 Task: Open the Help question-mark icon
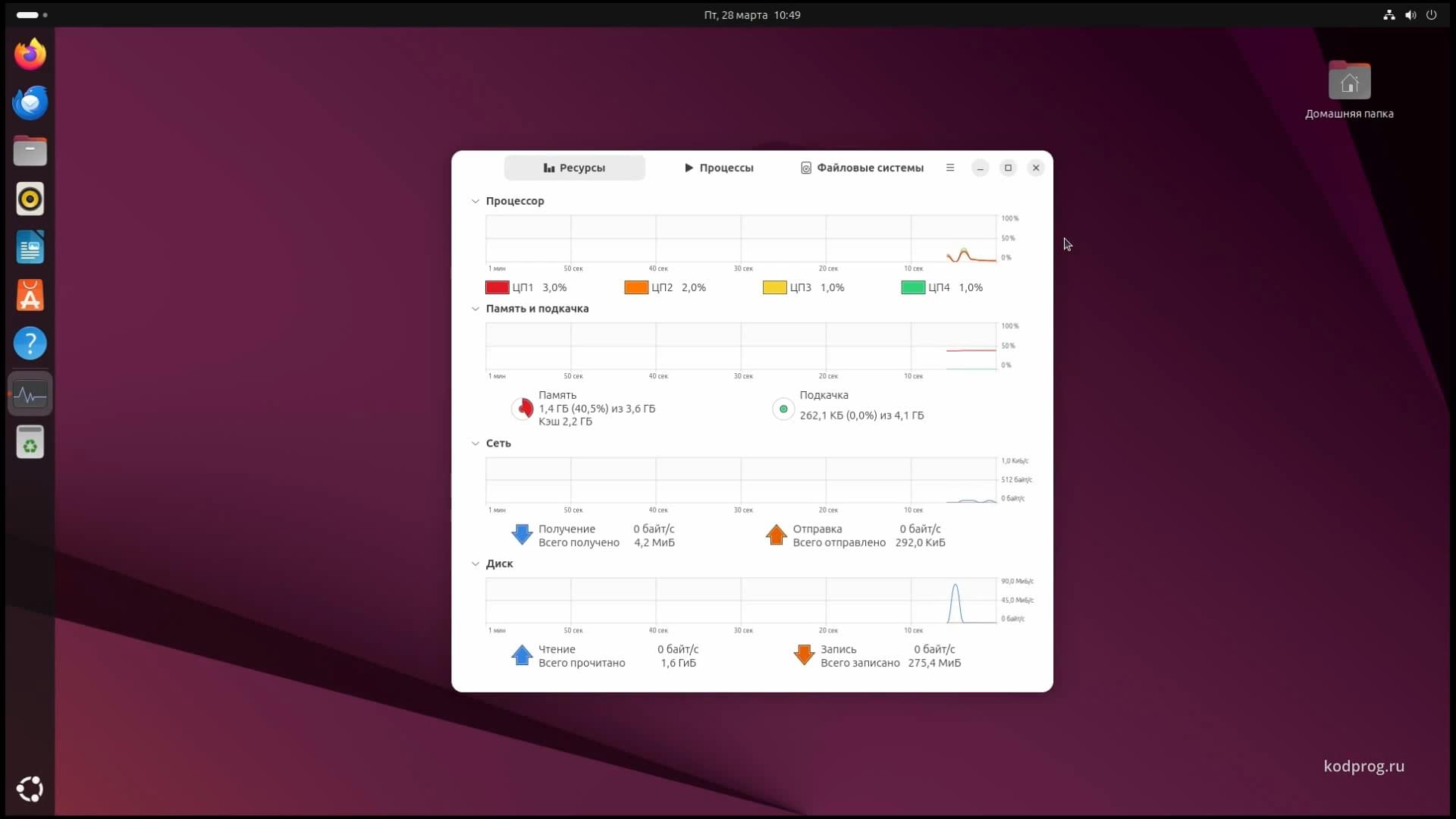[30, 344]
